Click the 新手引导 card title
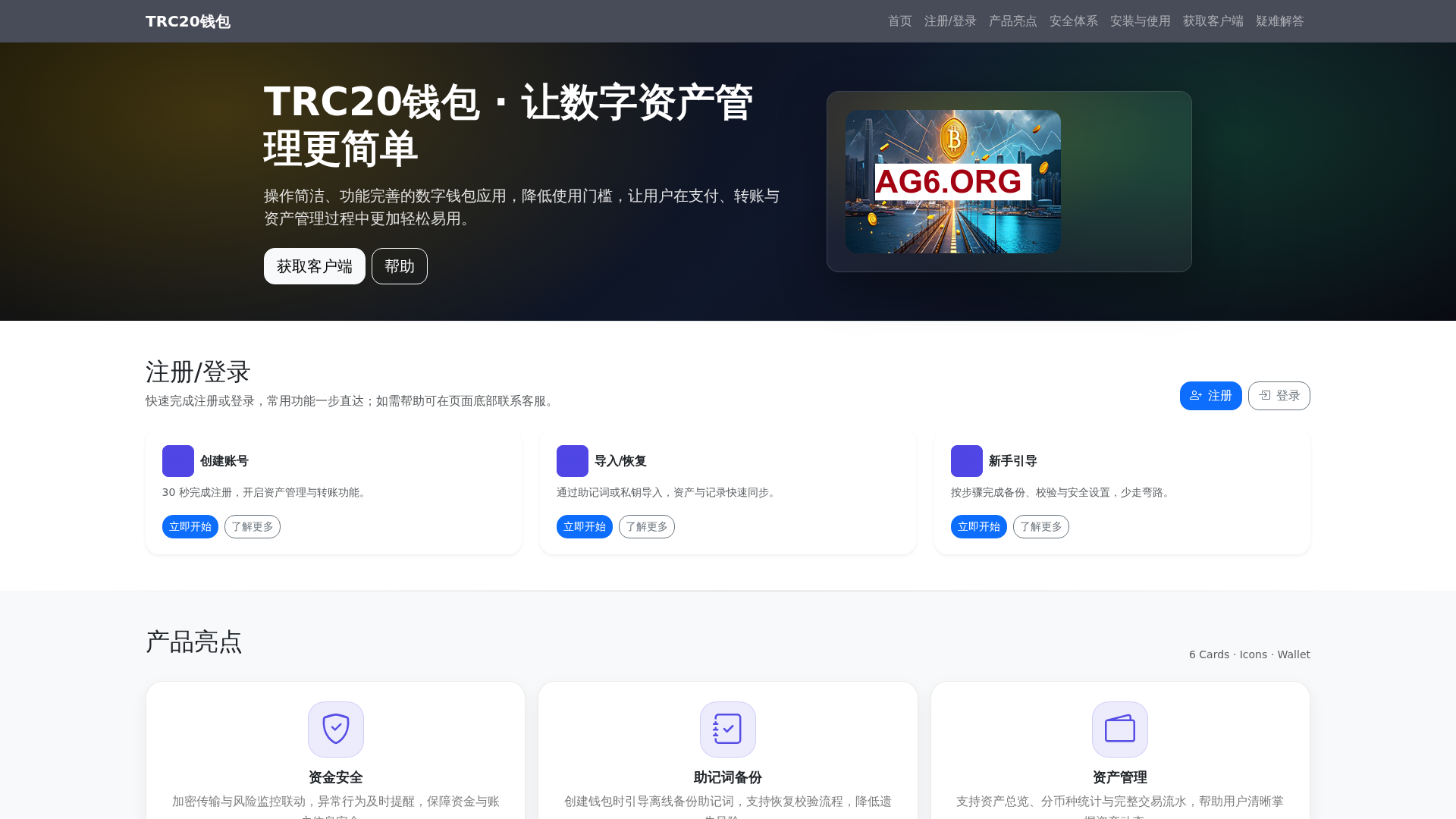This screenshot has height=819, width=1456. 1013,461
